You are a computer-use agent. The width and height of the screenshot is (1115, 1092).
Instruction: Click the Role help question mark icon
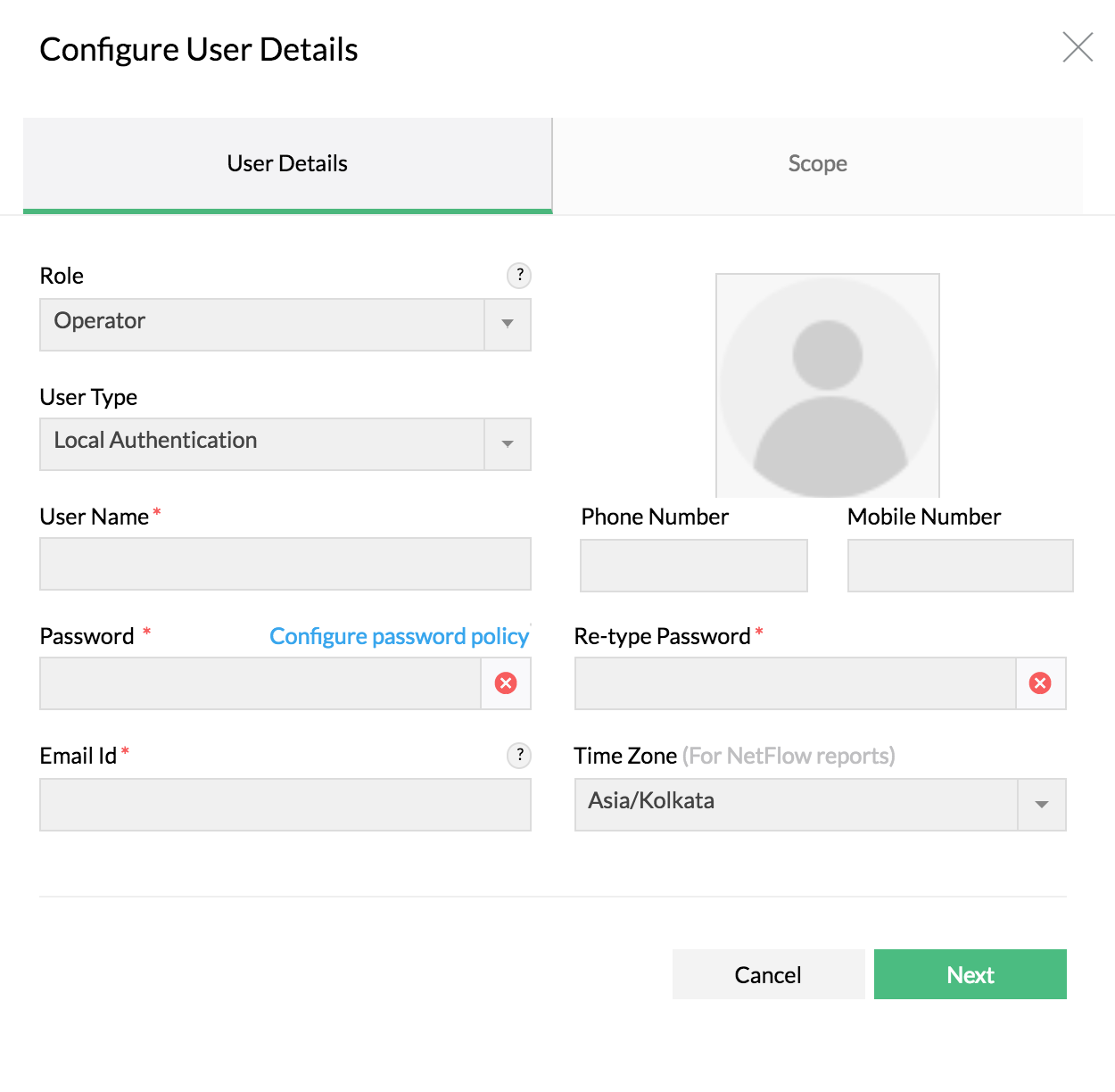pos(519,276)
